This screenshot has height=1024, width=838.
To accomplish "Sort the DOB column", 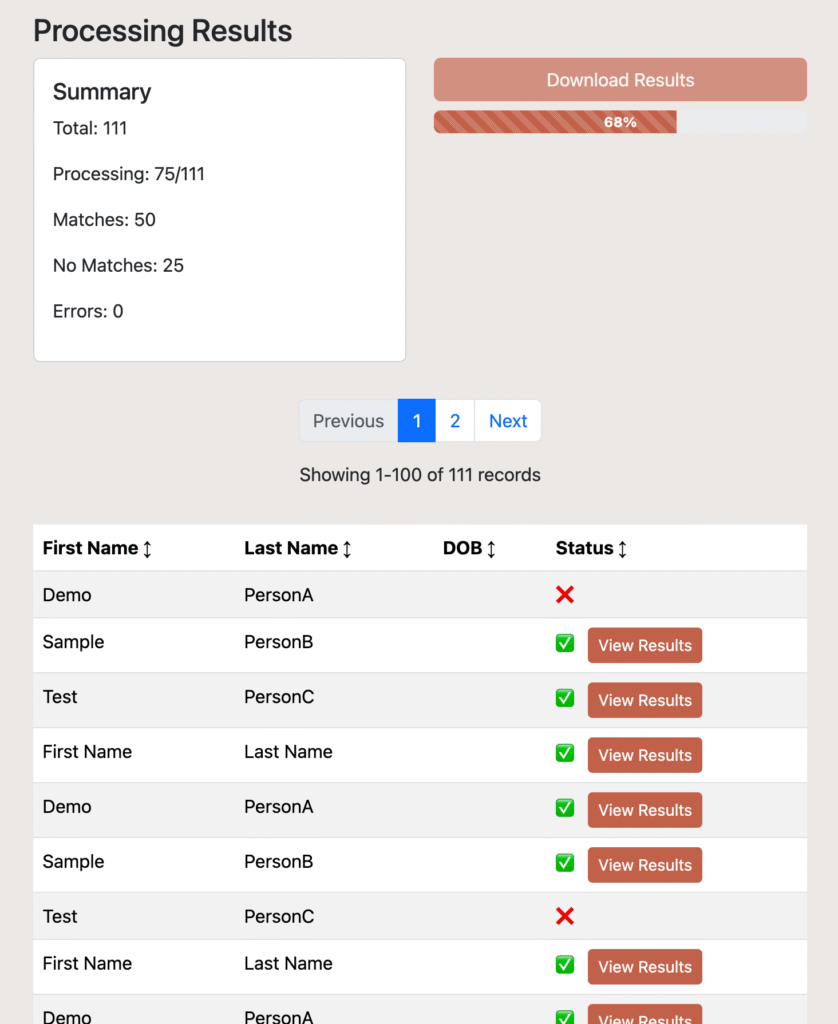I will (x=470, y=548).
